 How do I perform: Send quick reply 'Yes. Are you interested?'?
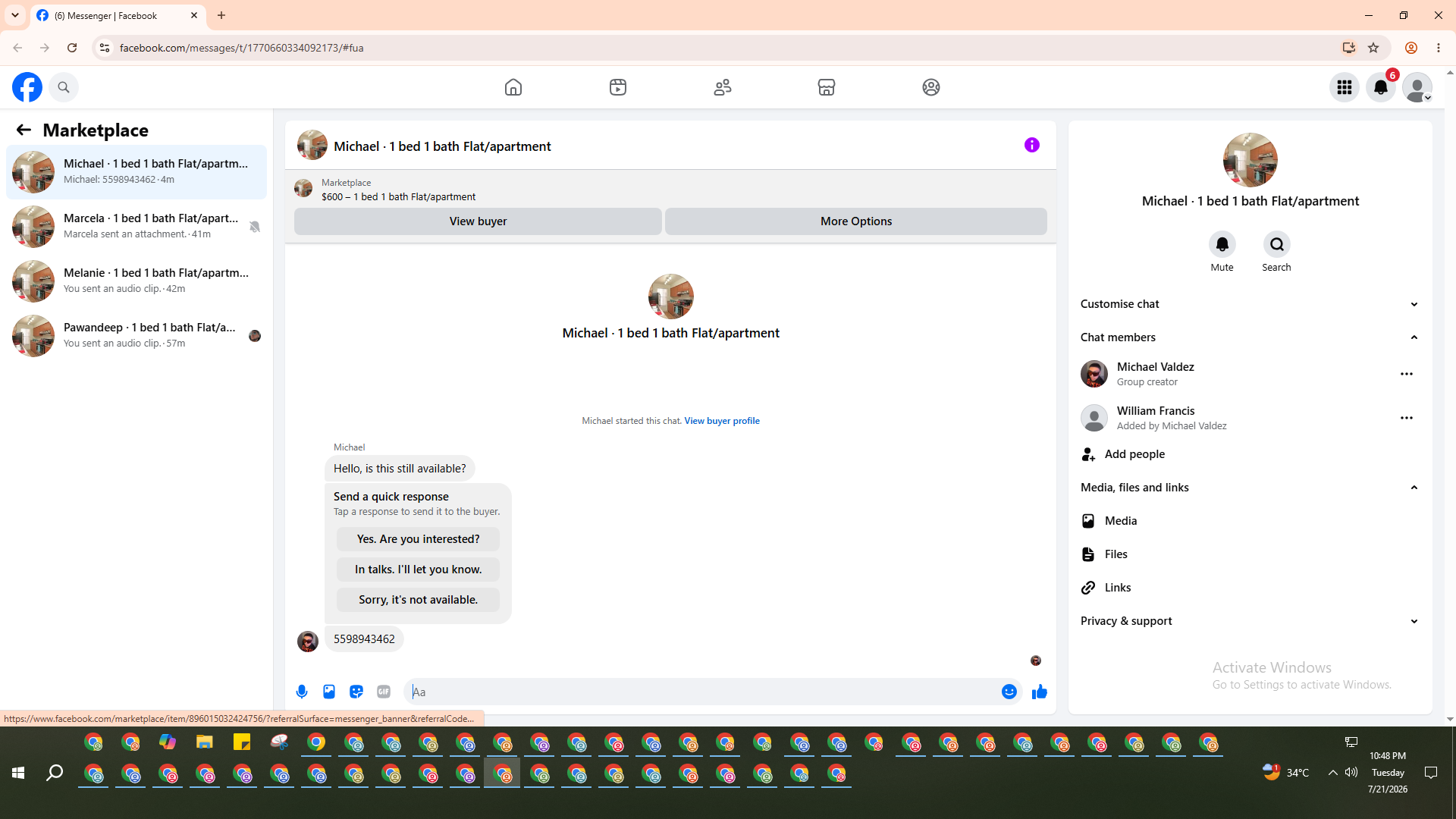[x=418, y=539]
